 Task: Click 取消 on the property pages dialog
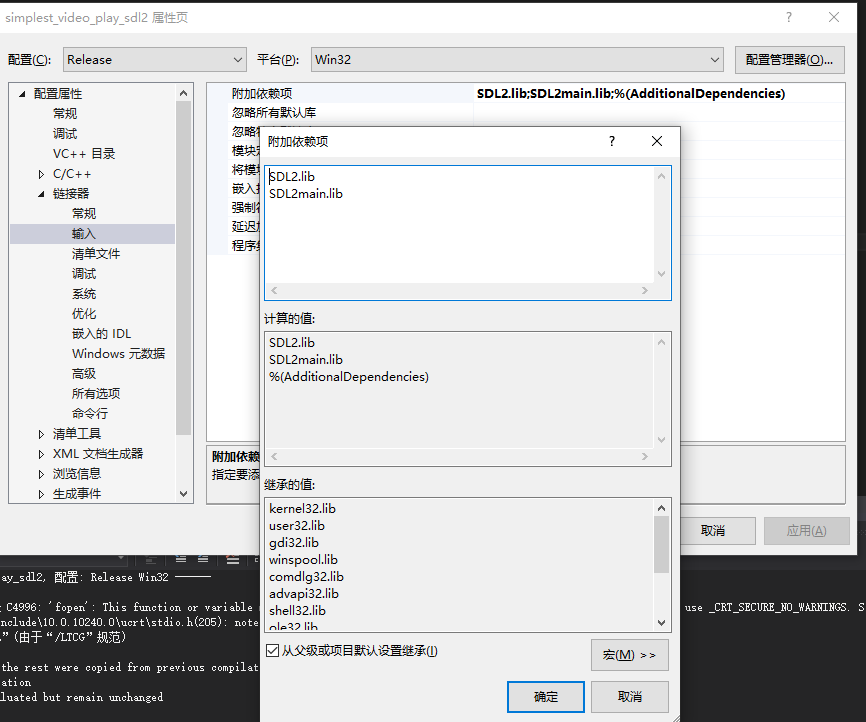coord(717,531)
